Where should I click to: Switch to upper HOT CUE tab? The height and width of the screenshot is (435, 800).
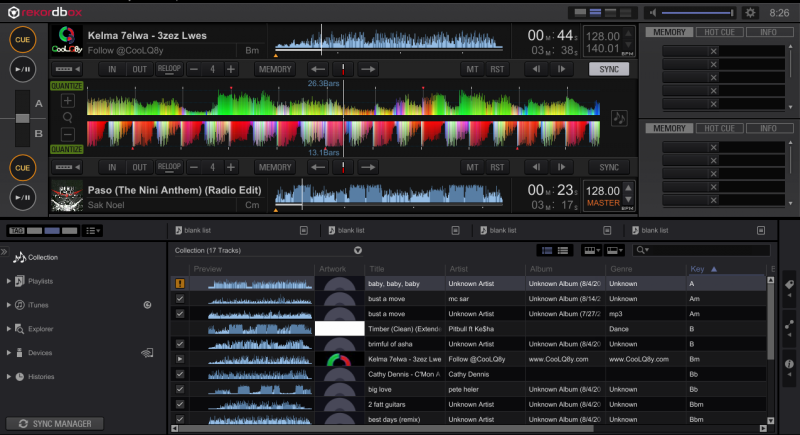coord(719,32)
